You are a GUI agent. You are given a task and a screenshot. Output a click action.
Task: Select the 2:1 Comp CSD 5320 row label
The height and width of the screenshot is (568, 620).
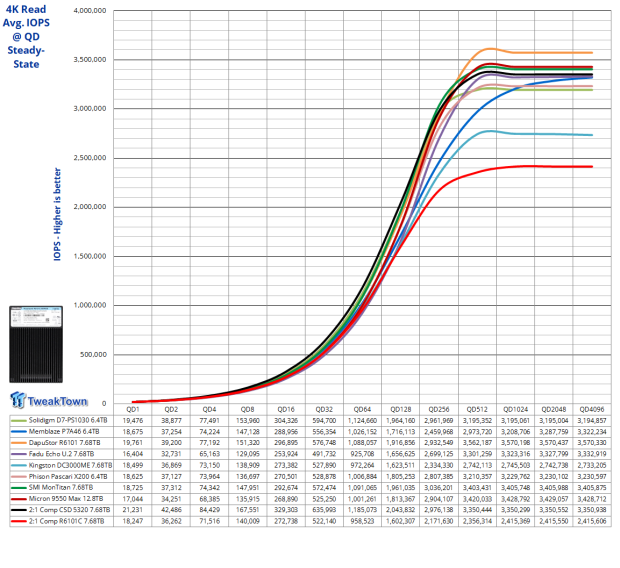click(68, 505)
